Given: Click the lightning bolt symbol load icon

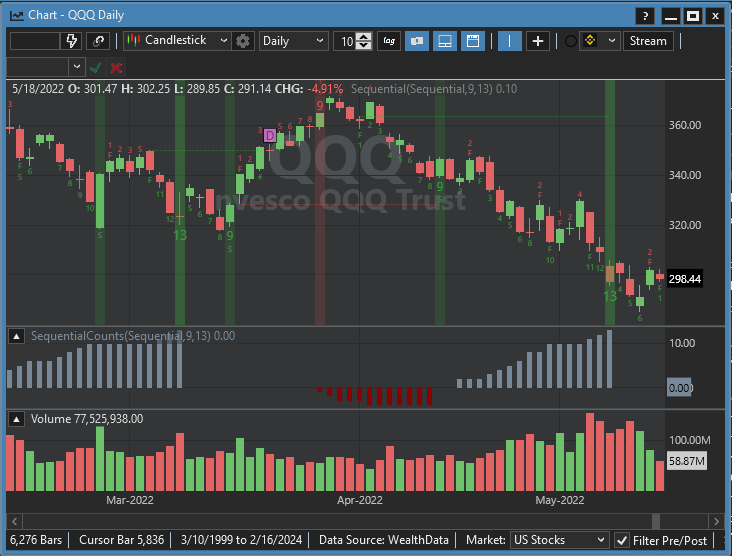Looking at the screenshot, I should pyautogui.click(x=72, y=41).
